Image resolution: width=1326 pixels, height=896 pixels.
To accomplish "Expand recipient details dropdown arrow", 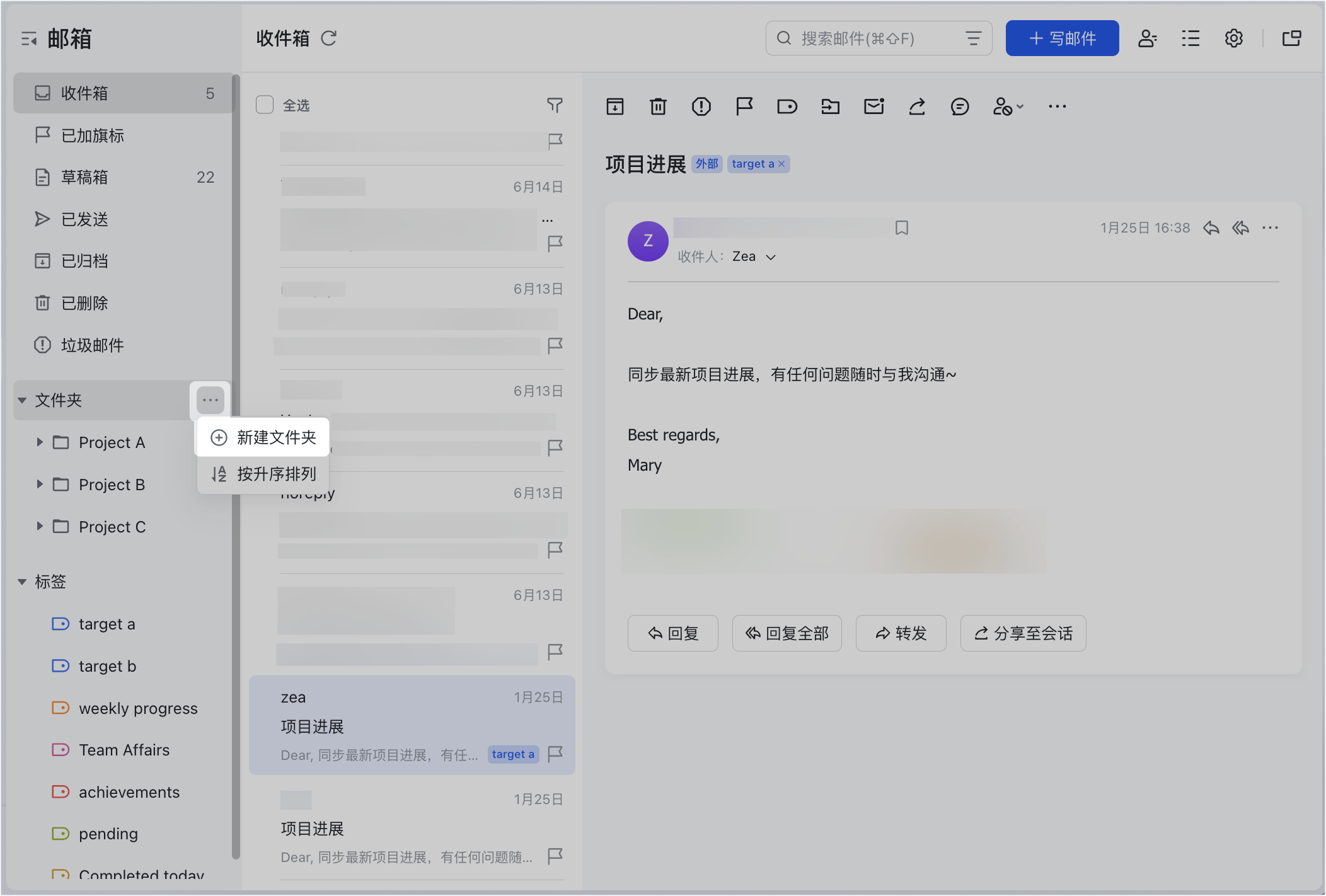I will click(771, 257).
